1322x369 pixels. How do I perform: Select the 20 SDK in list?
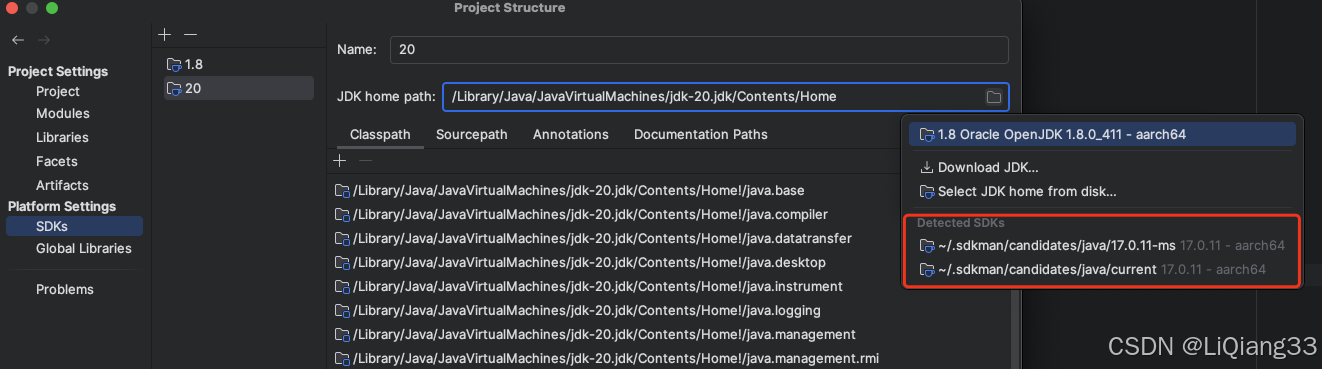pos(238,88)
